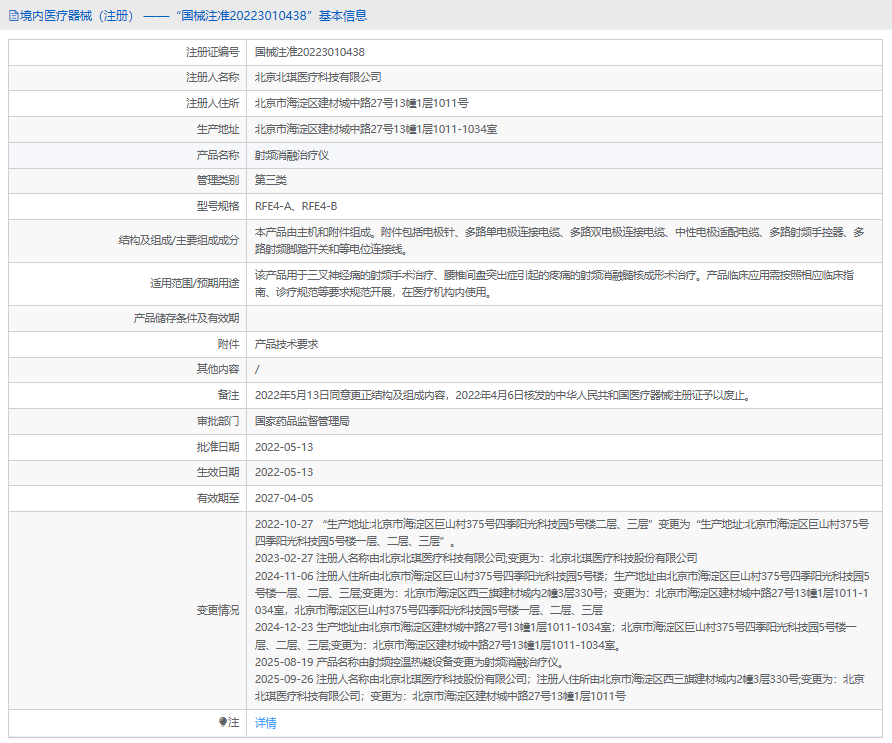Click the 型号规格 row label
Viewport: 892px width, 743px height.
click(218, 207)
